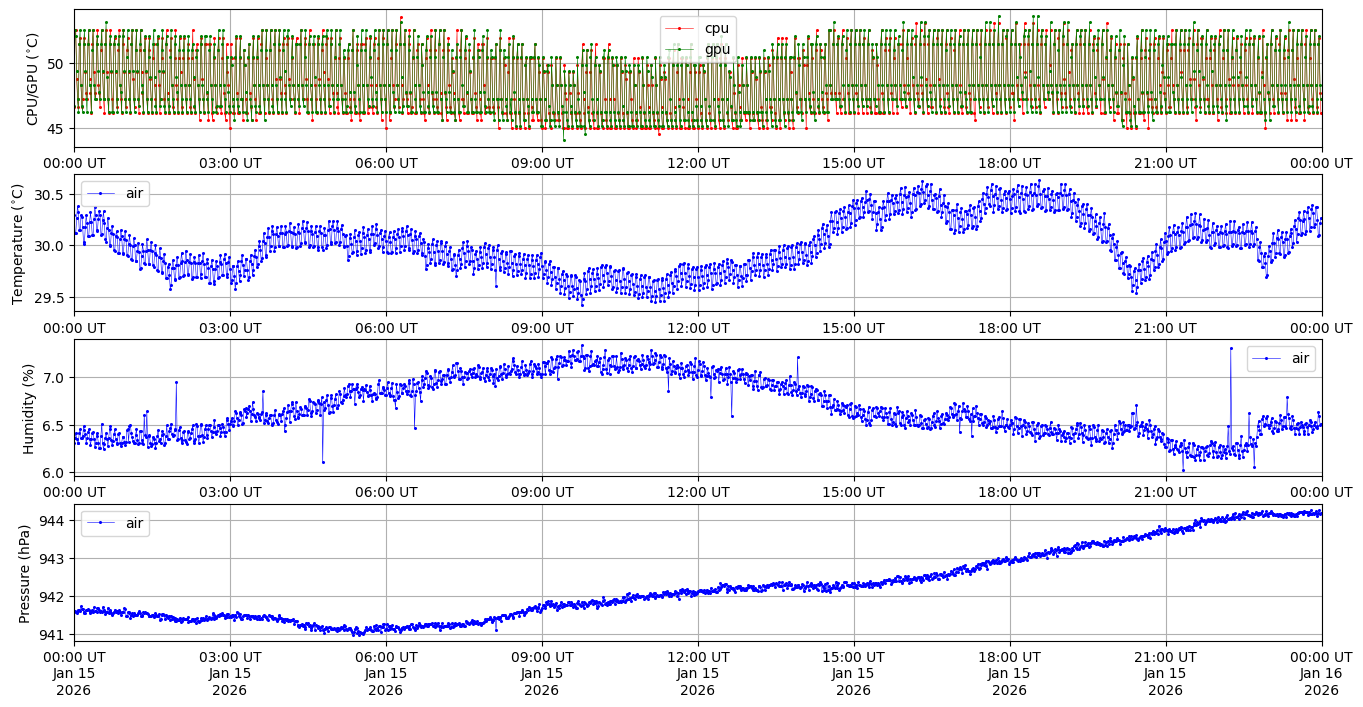
Task: Select the 'Humidity (%)' y-axis label
Action: pyautogui.click(x=28, y=408)
